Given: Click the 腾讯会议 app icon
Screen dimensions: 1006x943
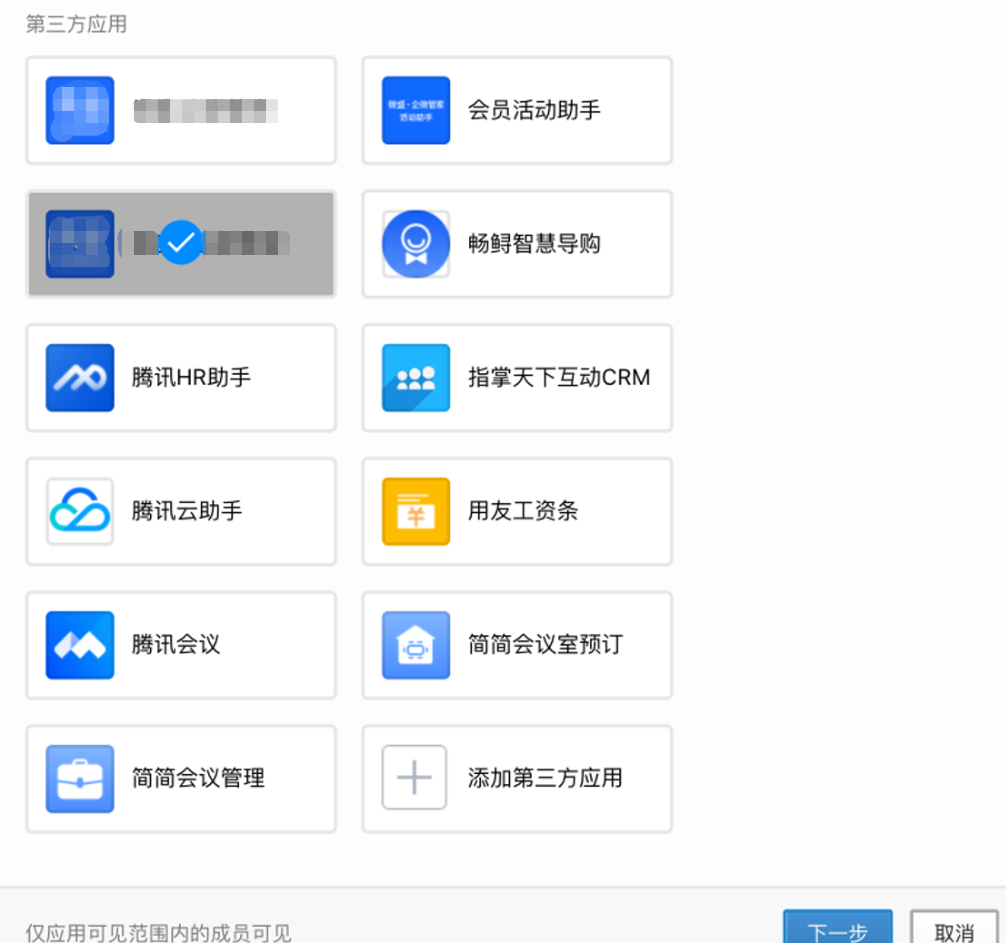Looking at the screenshot, I should (80, 645).
